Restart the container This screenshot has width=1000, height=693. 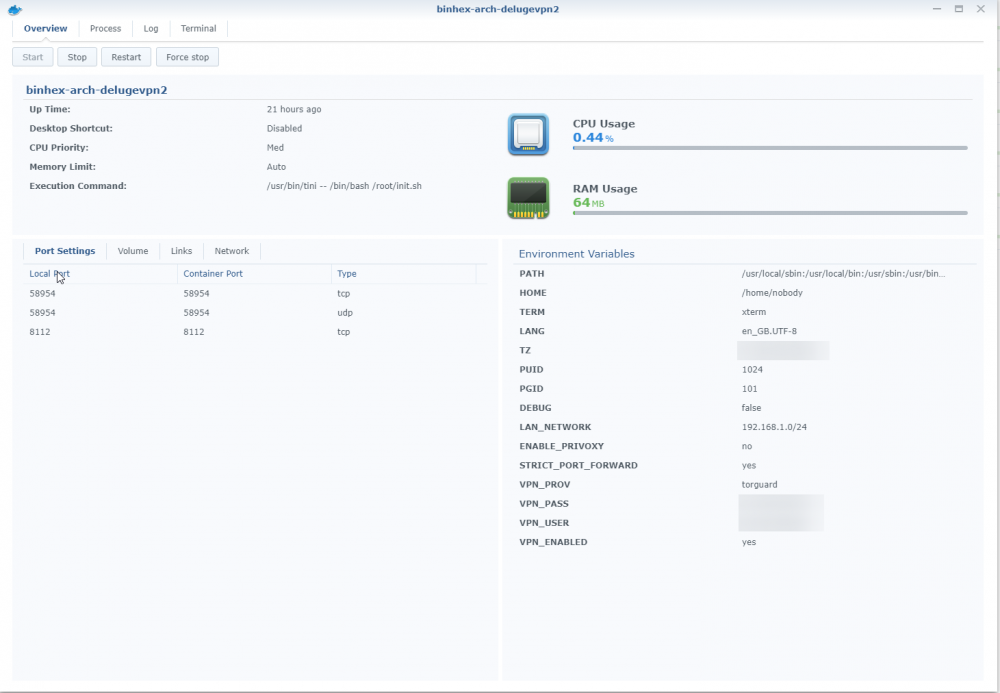(x=126, y=57)
